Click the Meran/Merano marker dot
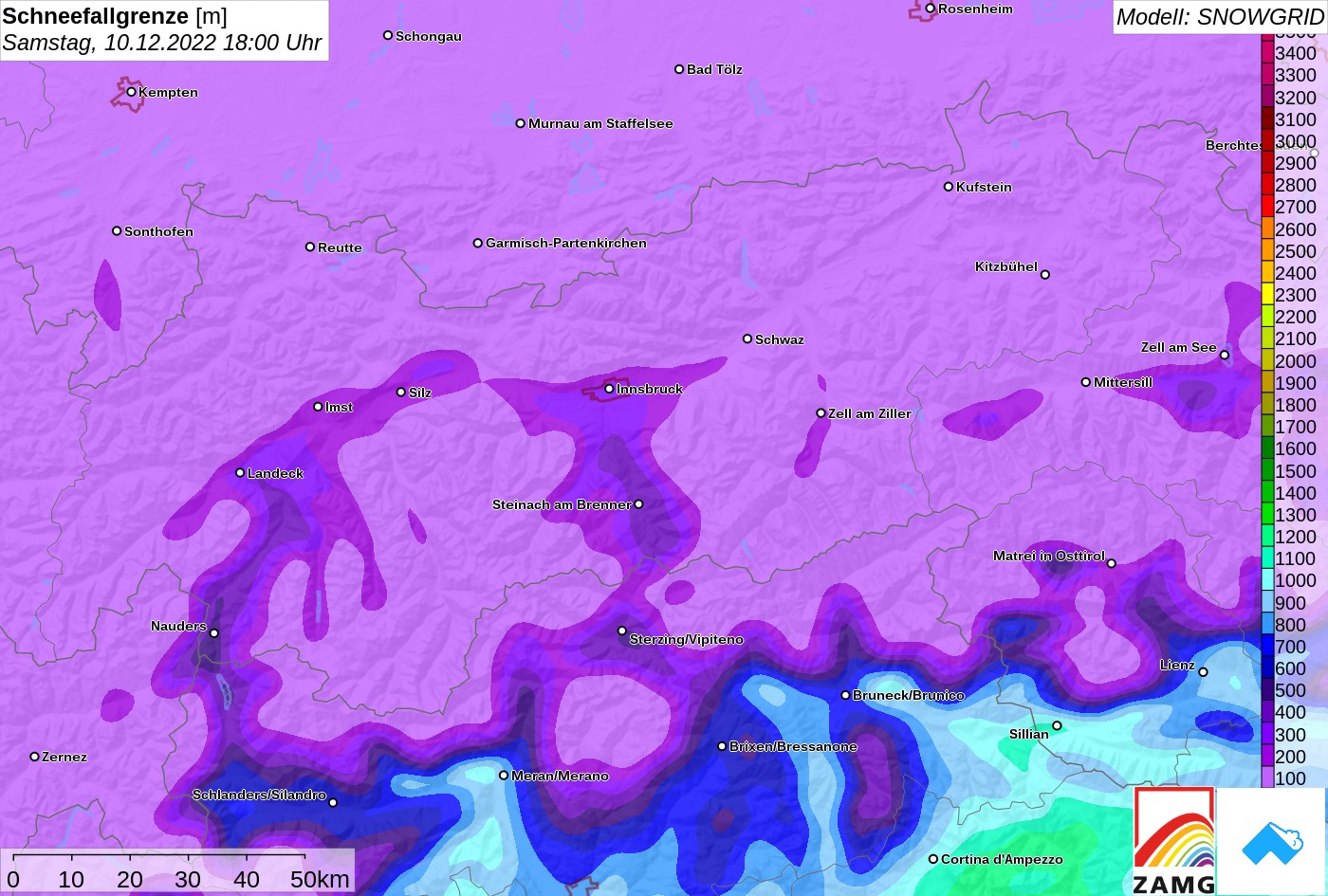1328x896 pixels. 504,775
